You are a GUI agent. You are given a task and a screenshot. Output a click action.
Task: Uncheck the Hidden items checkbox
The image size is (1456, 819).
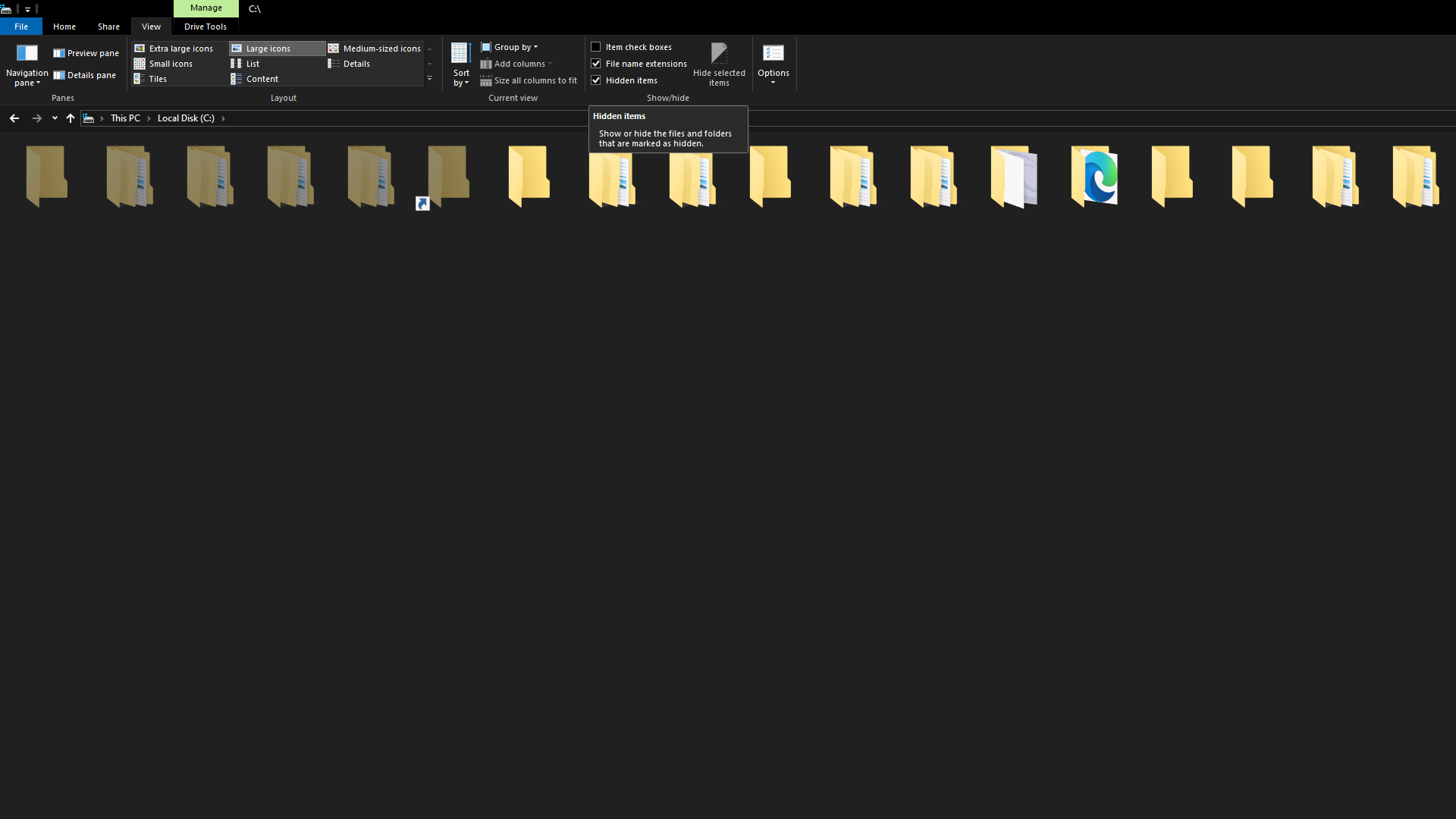[596, 80]
